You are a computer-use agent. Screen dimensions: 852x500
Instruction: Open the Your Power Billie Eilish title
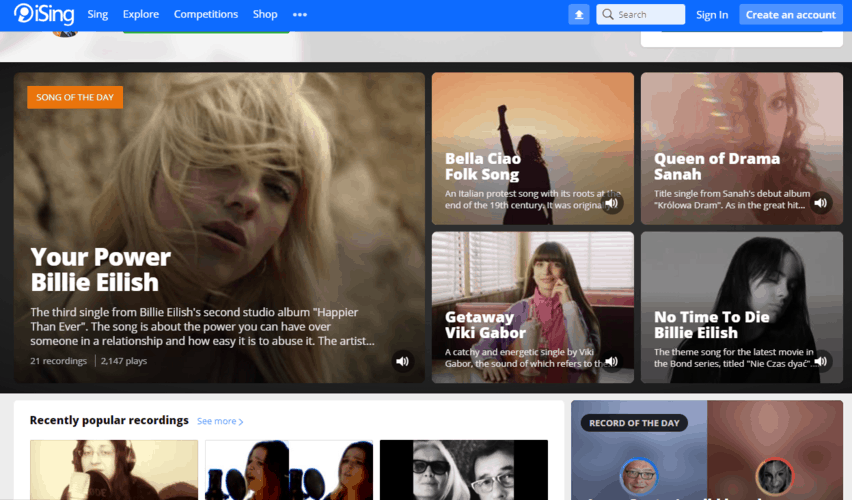pyautogui.click(x=101, y=270)
